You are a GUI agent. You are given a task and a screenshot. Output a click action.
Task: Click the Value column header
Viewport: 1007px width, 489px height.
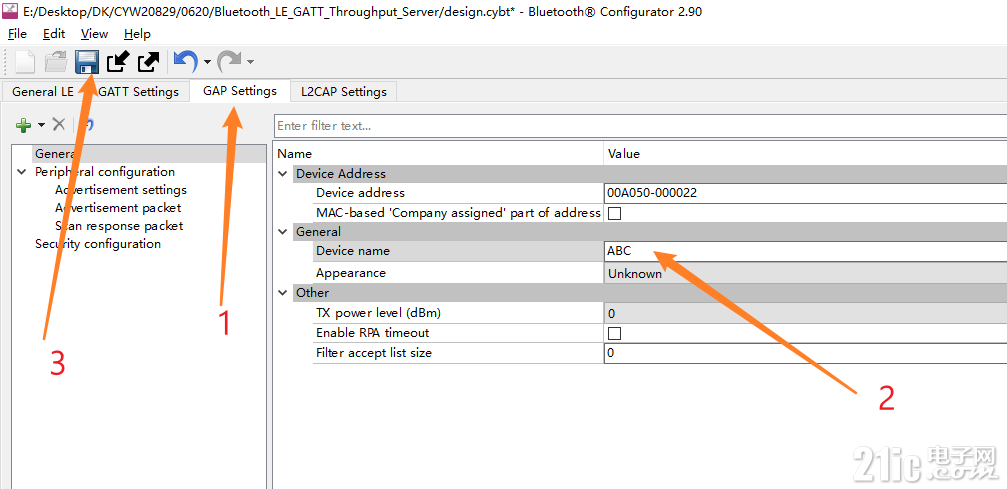(624, 154)
